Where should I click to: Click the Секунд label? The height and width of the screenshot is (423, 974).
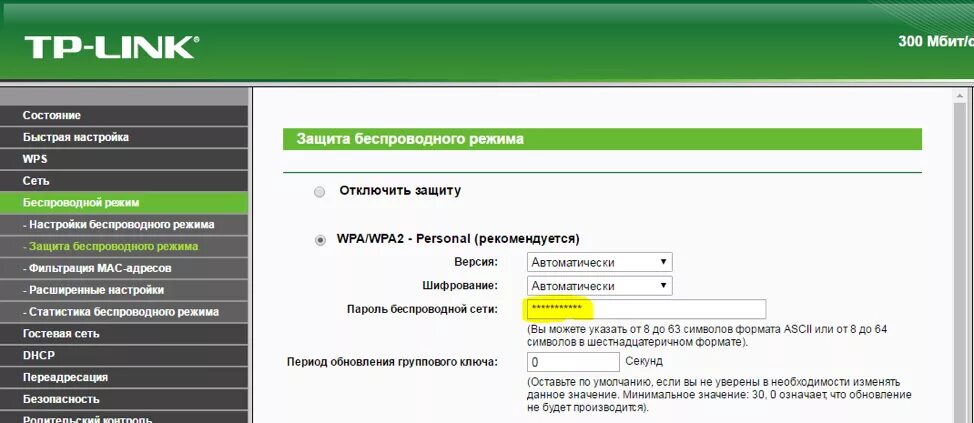644,361
